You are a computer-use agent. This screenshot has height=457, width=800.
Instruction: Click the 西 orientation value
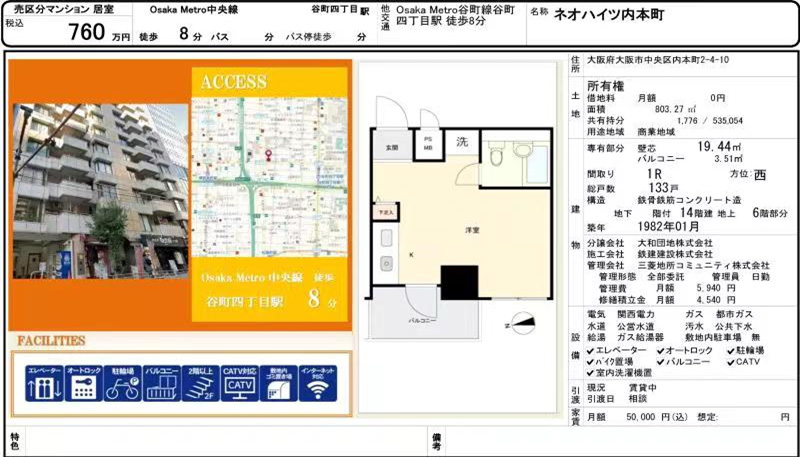point(760,175)
